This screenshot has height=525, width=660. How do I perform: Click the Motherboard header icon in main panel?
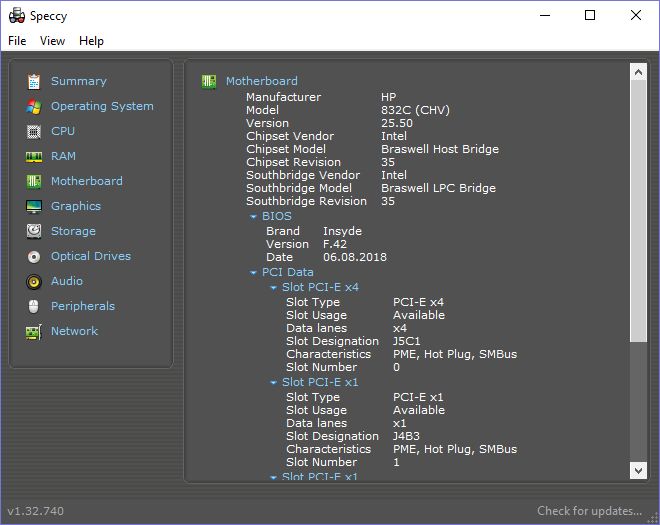coord(209,81)
